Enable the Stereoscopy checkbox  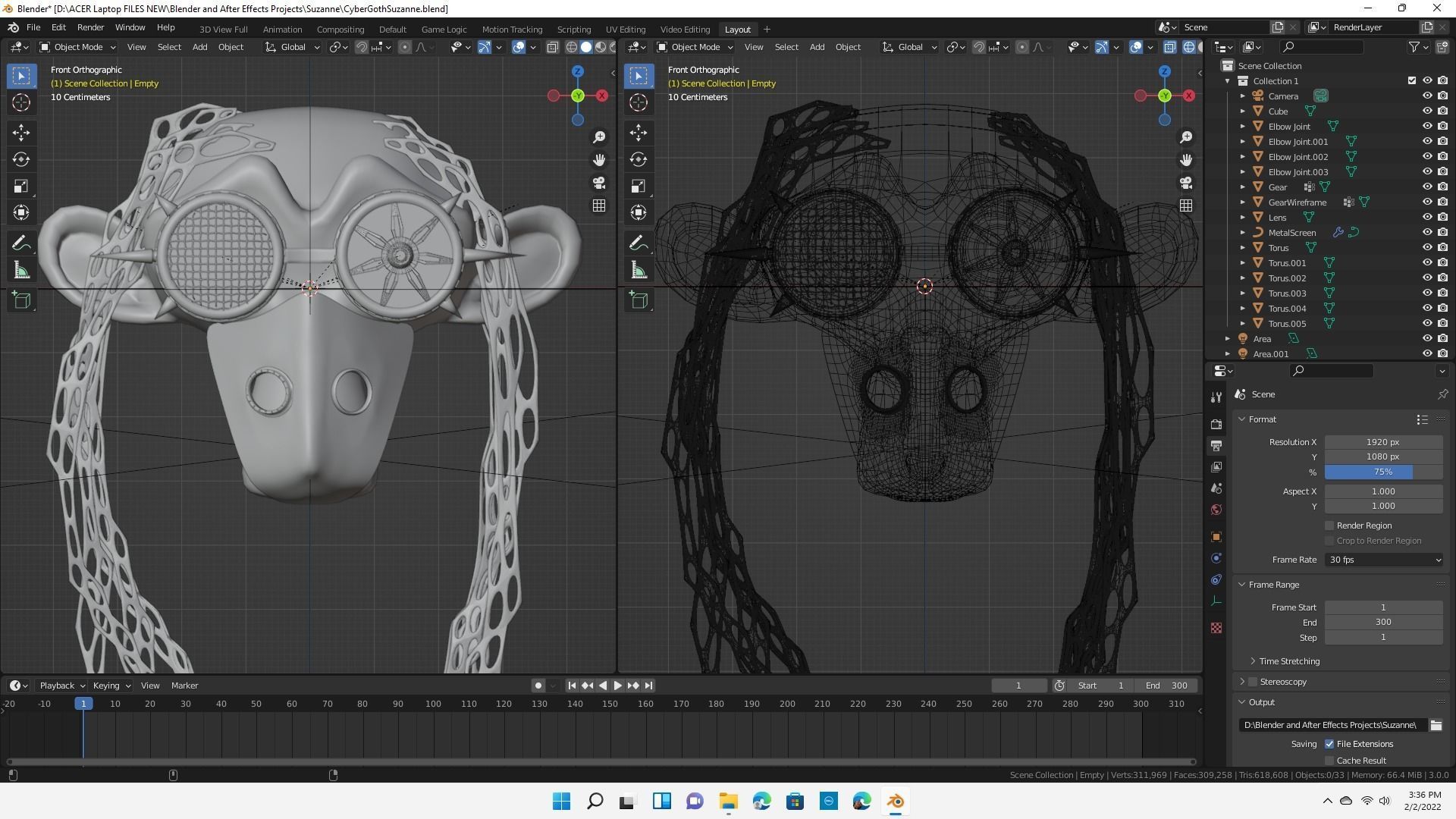(1253, 682)
